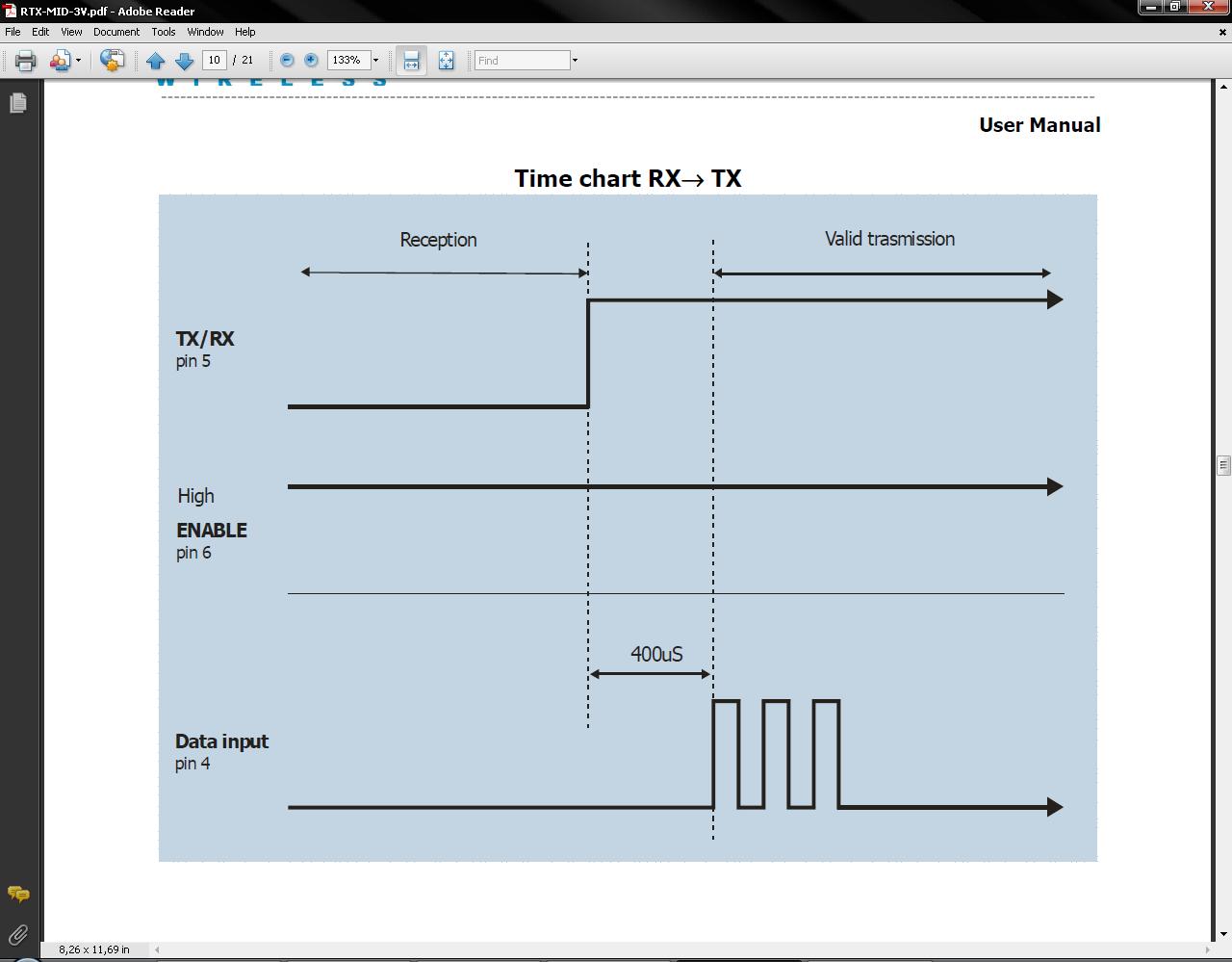The width and height of the screenshot is (1232, 962).
Task: Go to next page with down arrow
Action: tap(184, 61)
